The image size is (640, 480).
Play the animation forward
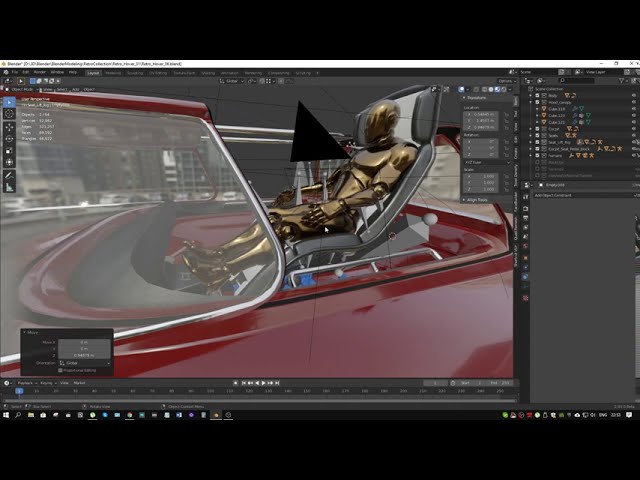click(x=264, y=383)
